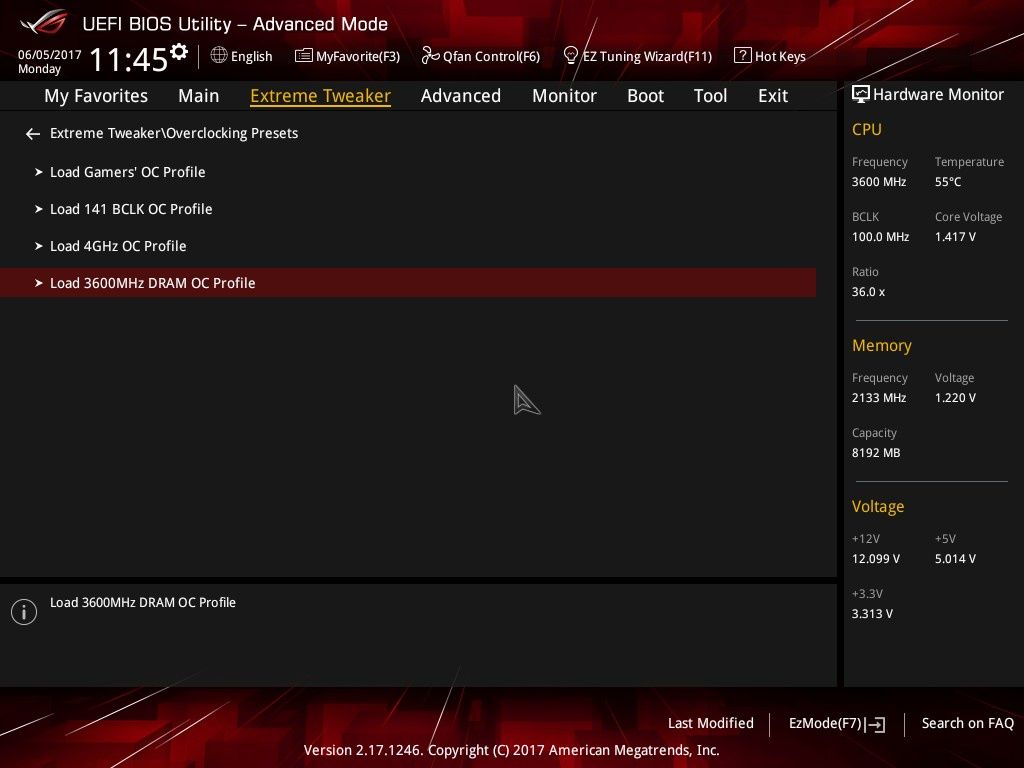Viewport: 1024px width, 768px height.
Task: Click the back arrow to Extreme Tweaker
Action: (33, 134)
